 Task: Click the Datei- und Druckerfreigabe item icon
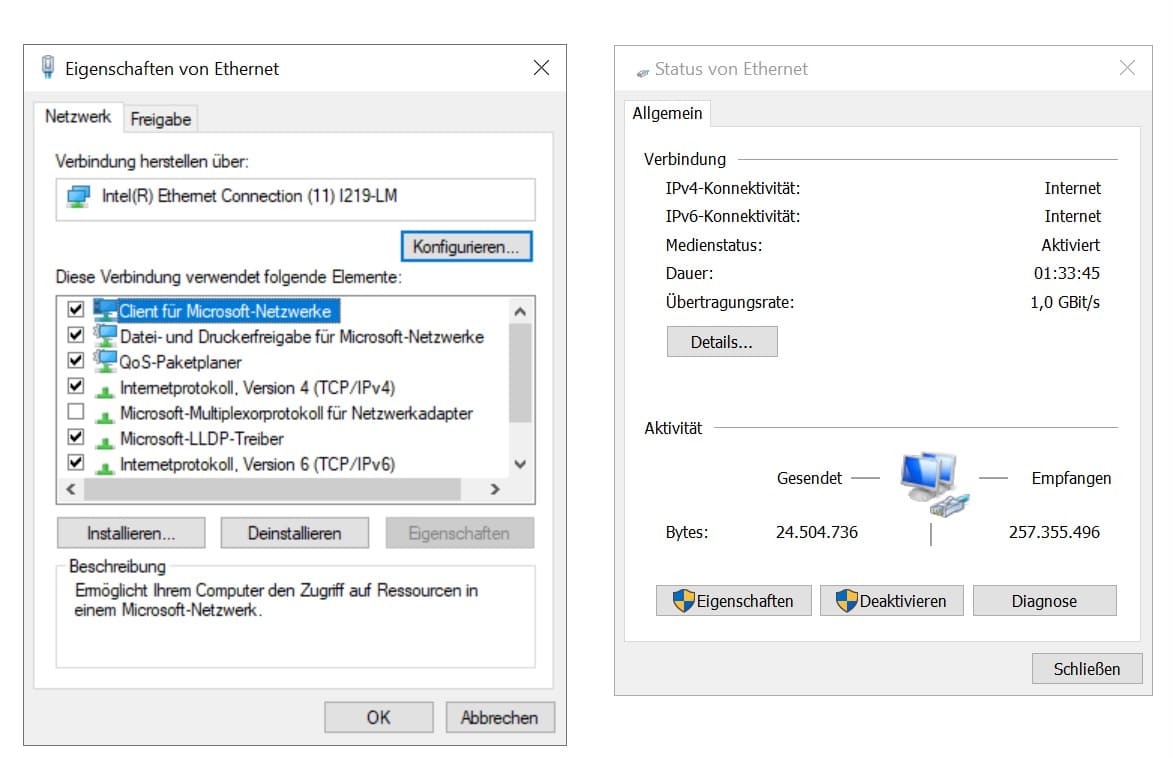coord(105,336)
